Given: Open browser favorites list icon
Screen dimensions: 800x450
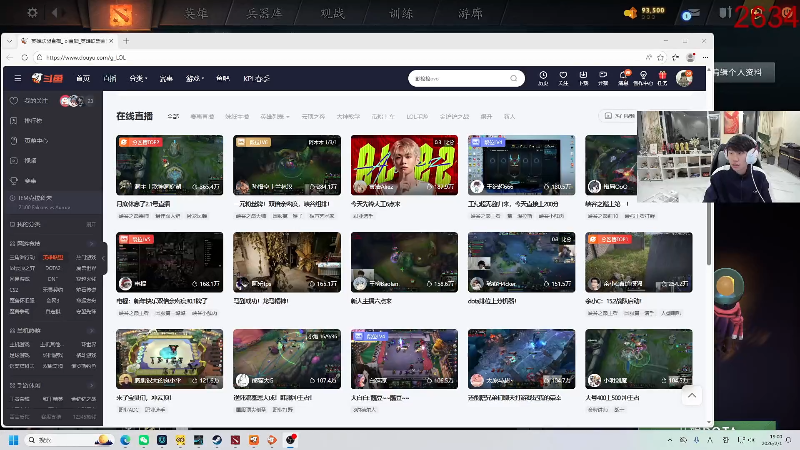Looking at the screenshot, I should point(676,58).
